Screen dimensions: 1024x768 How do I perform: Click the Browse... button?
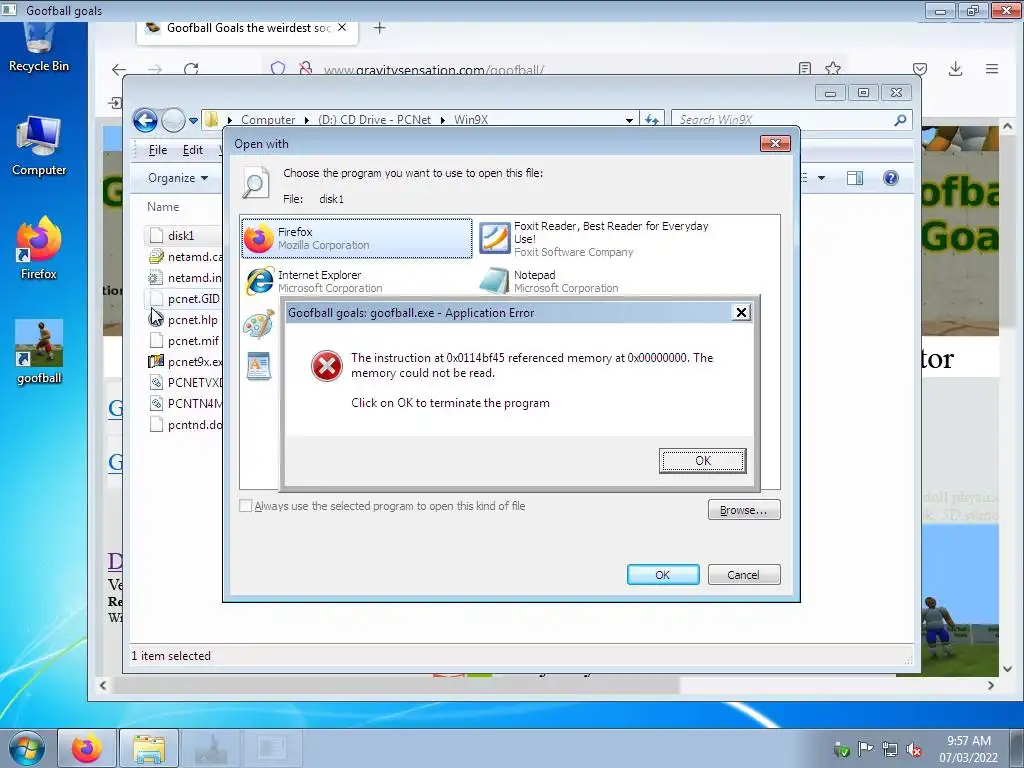[744, 509]
